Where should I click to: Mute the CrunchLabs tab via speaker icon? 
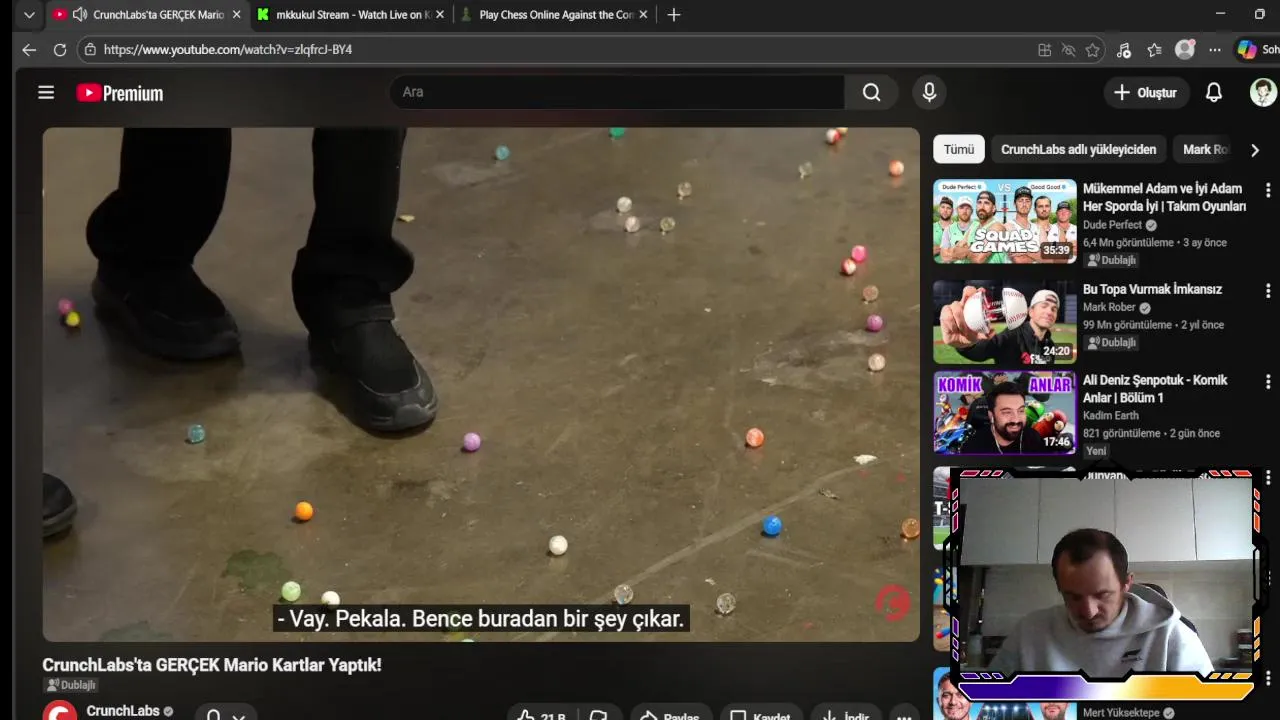click(x=80, y=15)
